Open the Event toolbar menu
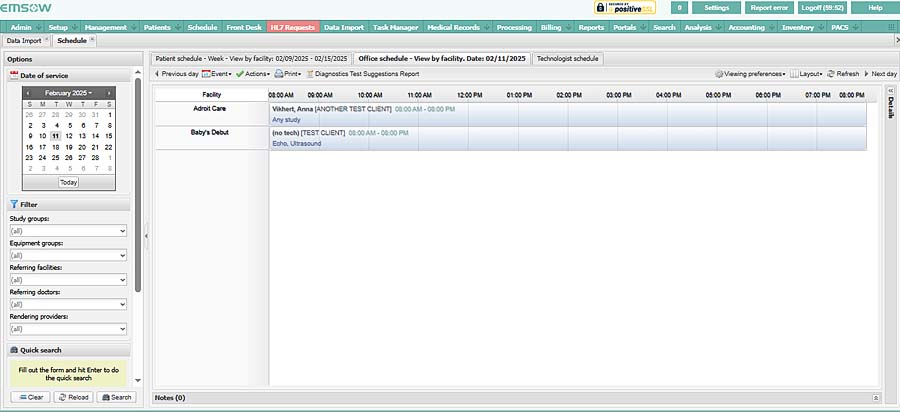The image size is (900, 412). pos(216,74)
